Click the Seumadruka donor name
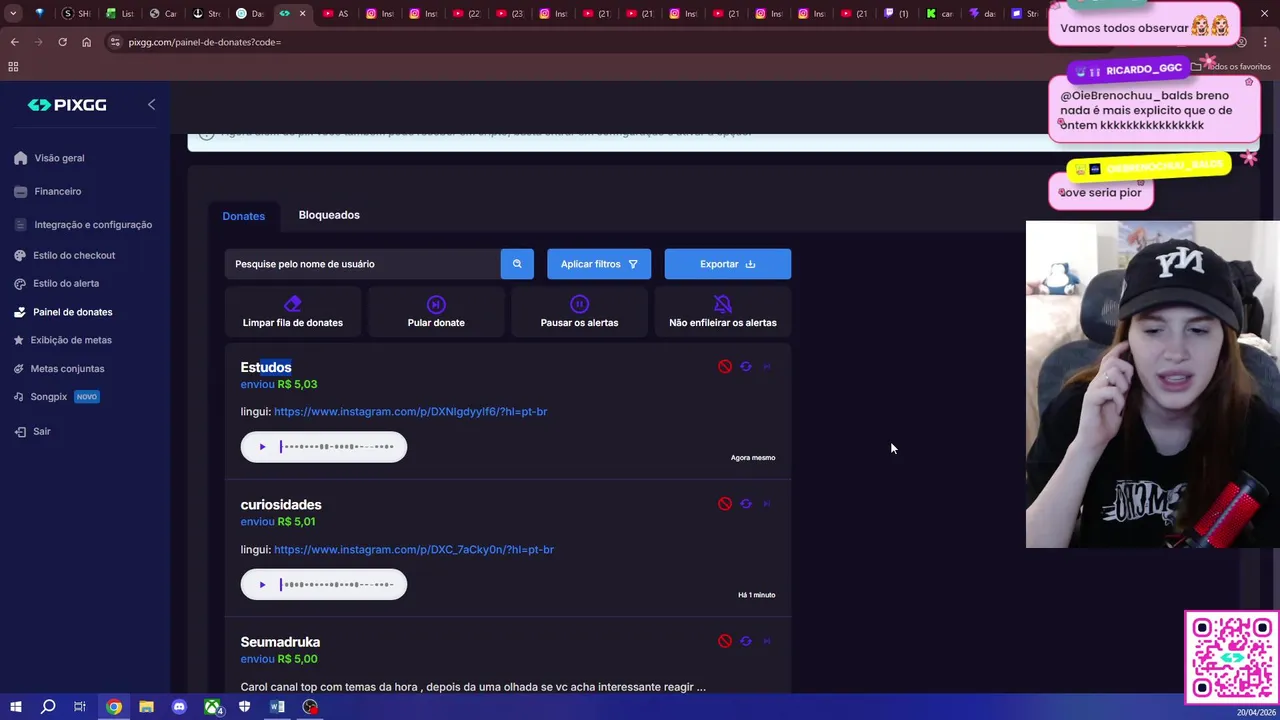 point(280,642)
